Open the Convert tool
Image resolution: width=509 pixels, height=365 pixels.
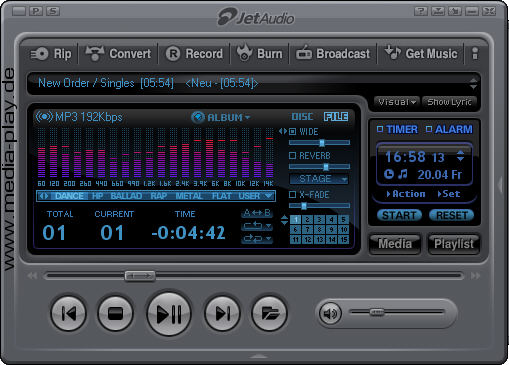pos(118,54)
